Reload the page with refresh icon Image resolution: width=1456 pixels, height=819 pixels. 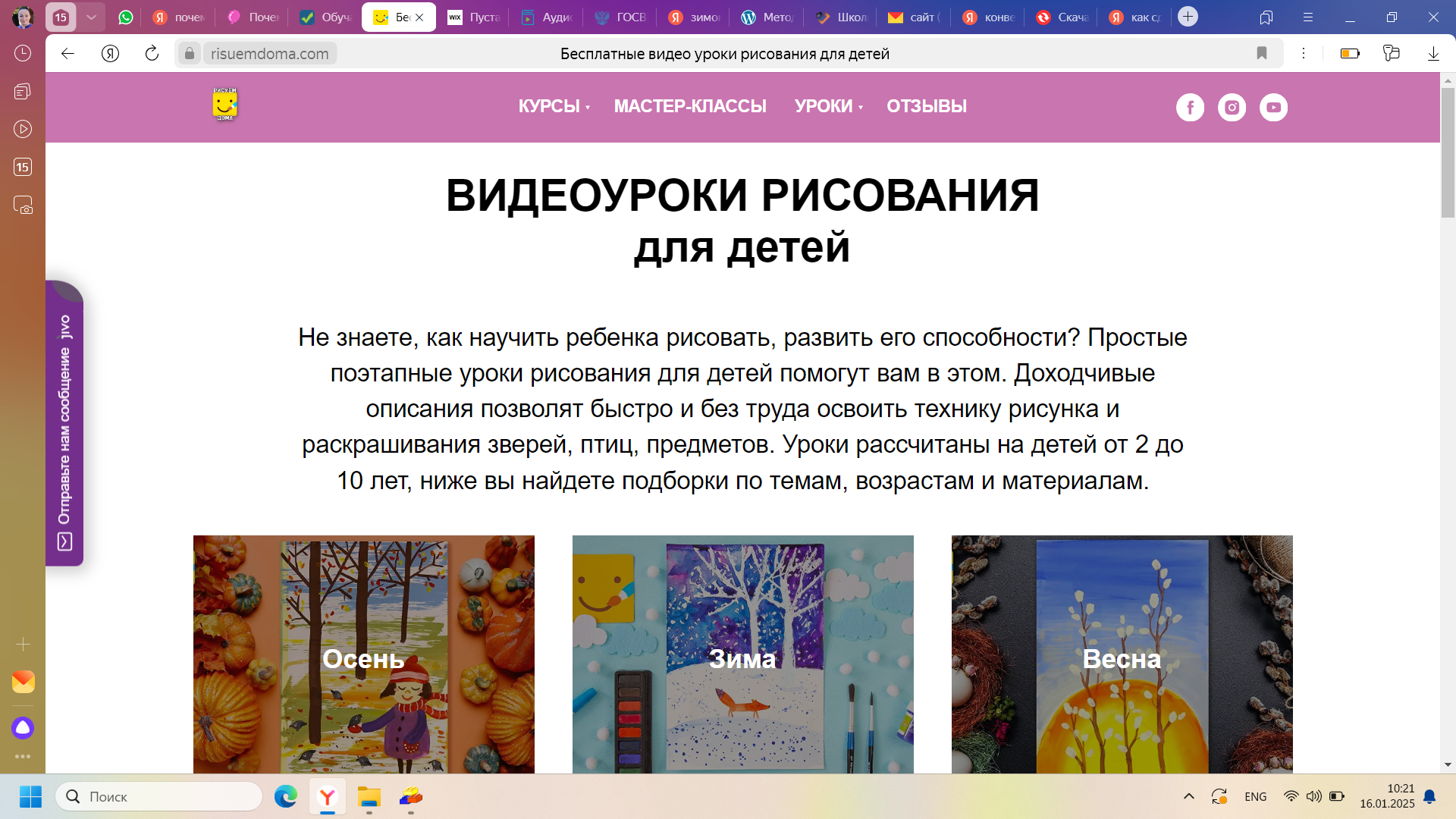152,53
